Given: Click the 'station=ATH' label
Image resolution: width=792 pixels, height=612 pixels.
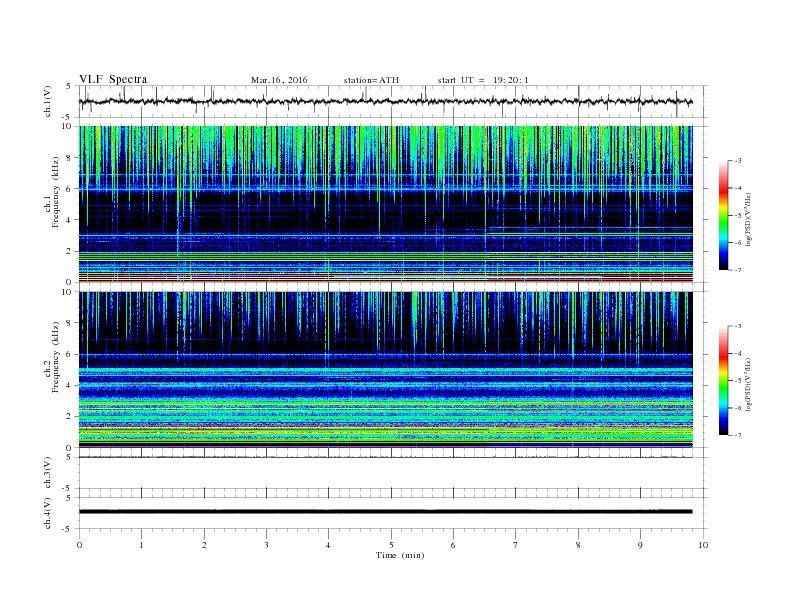Looking at the screenshot, I should click(371, 80).
